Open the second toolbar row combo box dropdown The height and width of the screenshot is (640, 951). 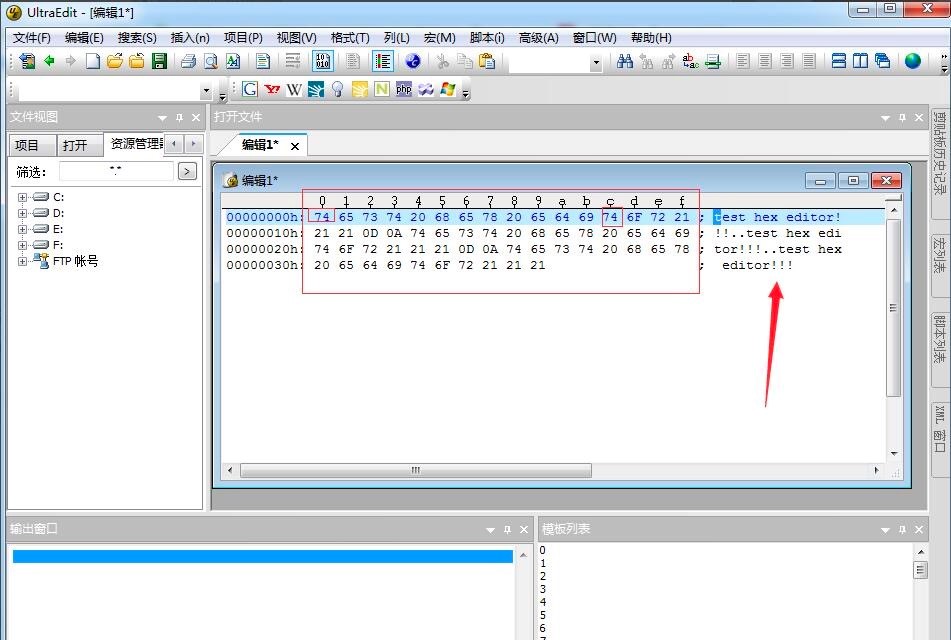coord(206,91)
